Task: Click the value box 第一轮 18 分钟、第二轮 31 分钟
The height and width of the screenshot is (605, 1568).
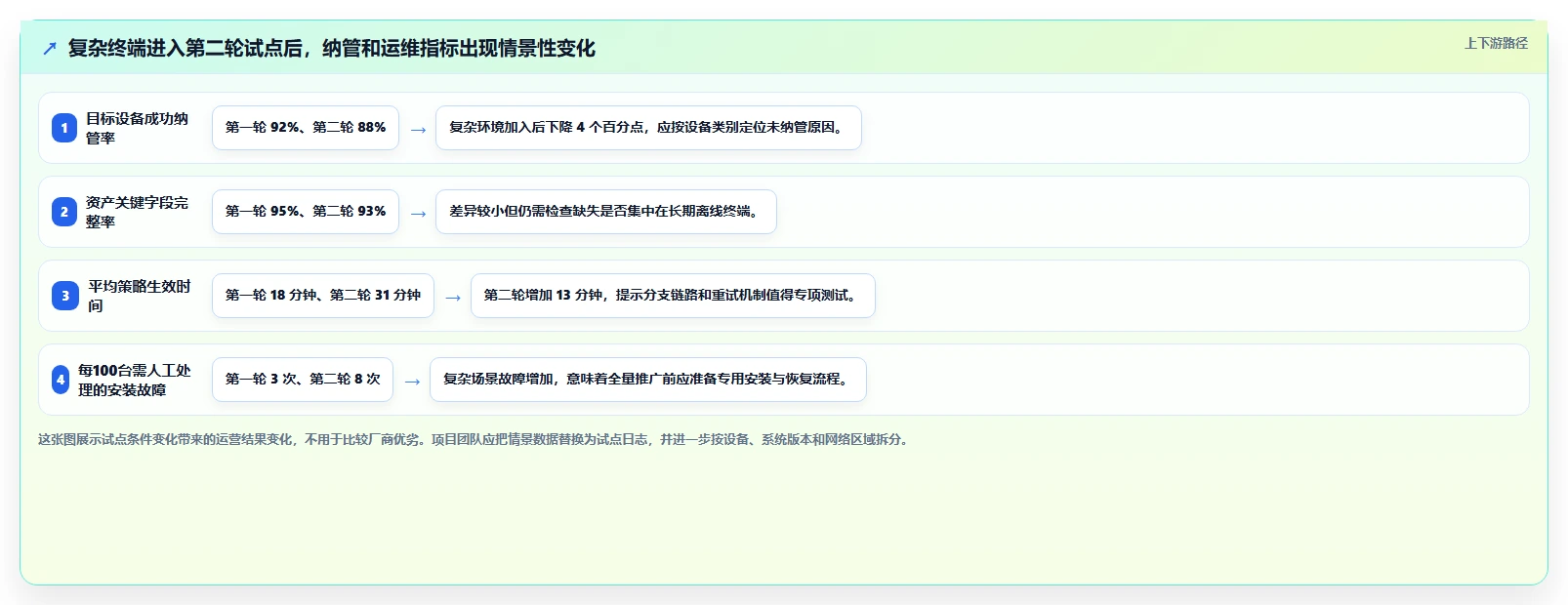Action: click(323, 296)
